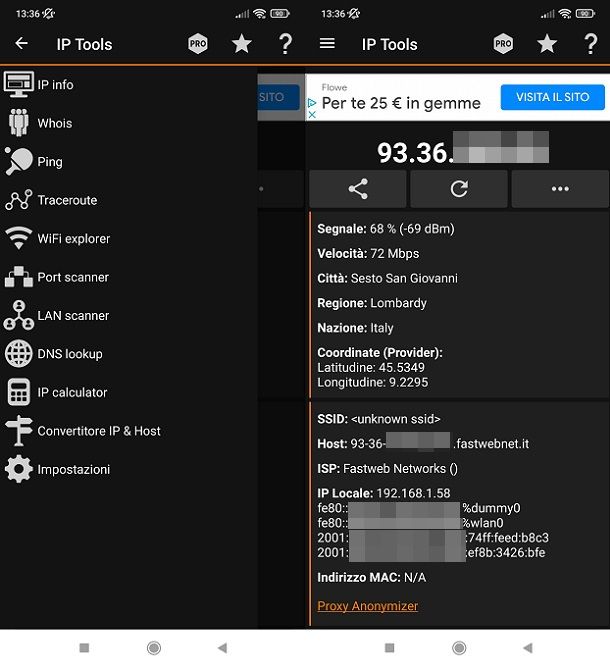
Task: Click the LAN scanner network icon
Action: (x=18, y=315)
